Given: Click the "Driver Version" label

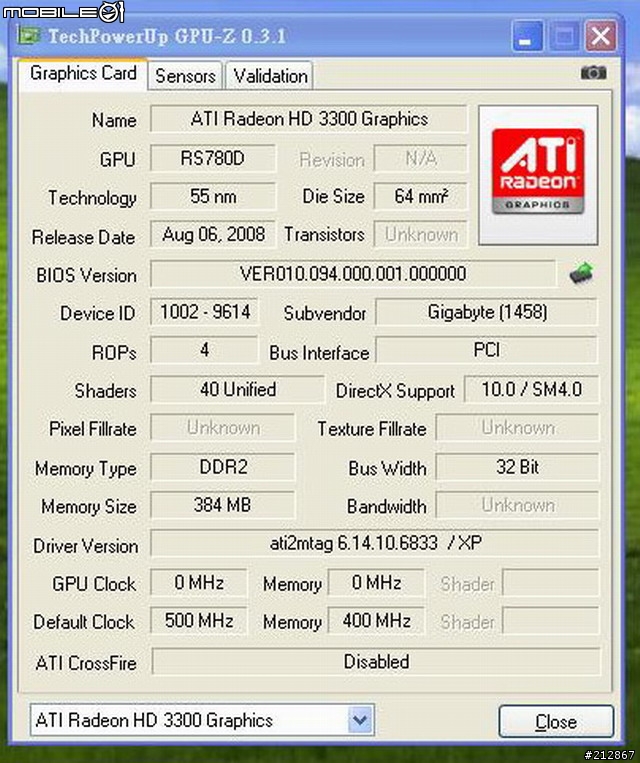Looking at the screenshot, I should (86, 545).
